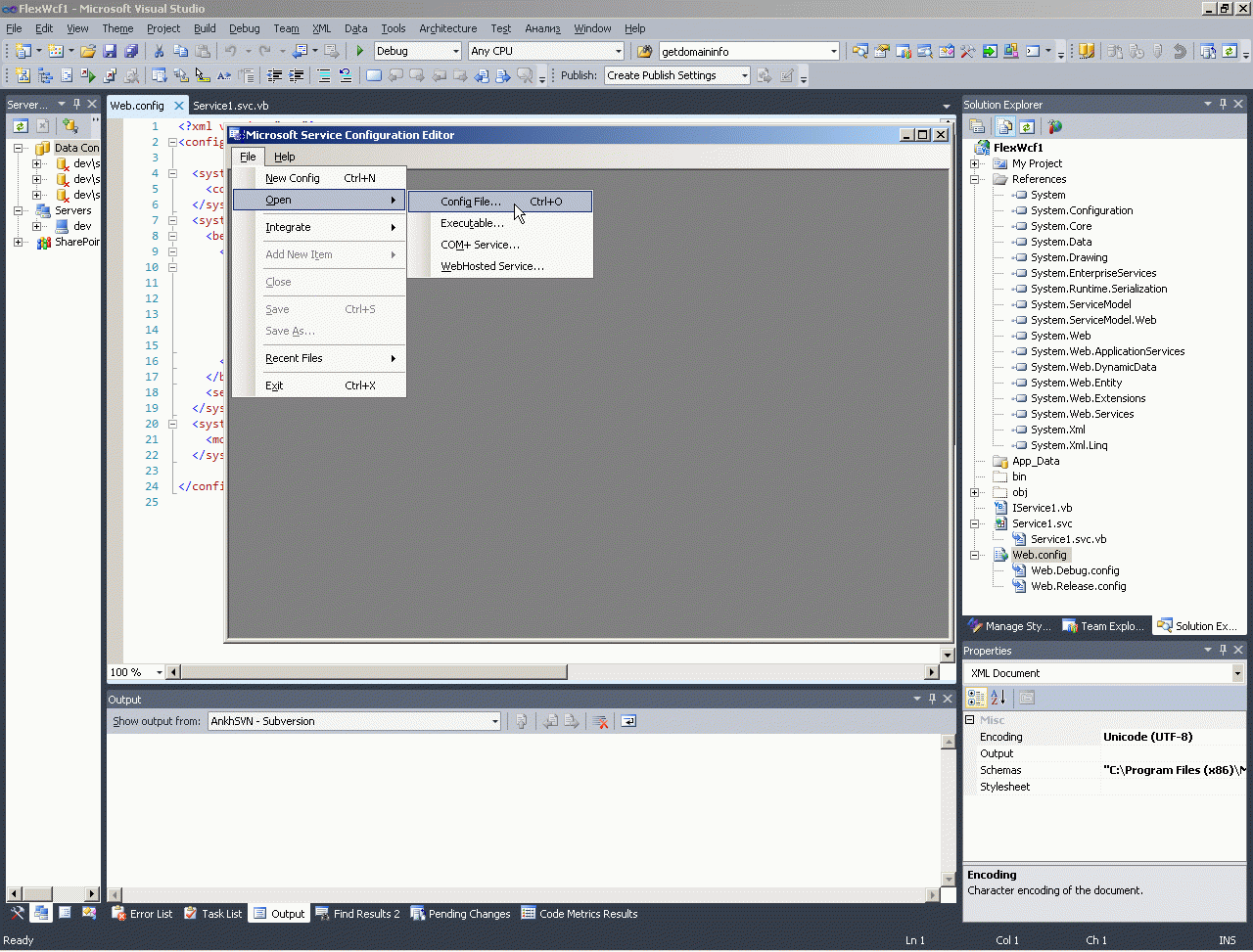Open the 100 % zoom dropdown

159,672
